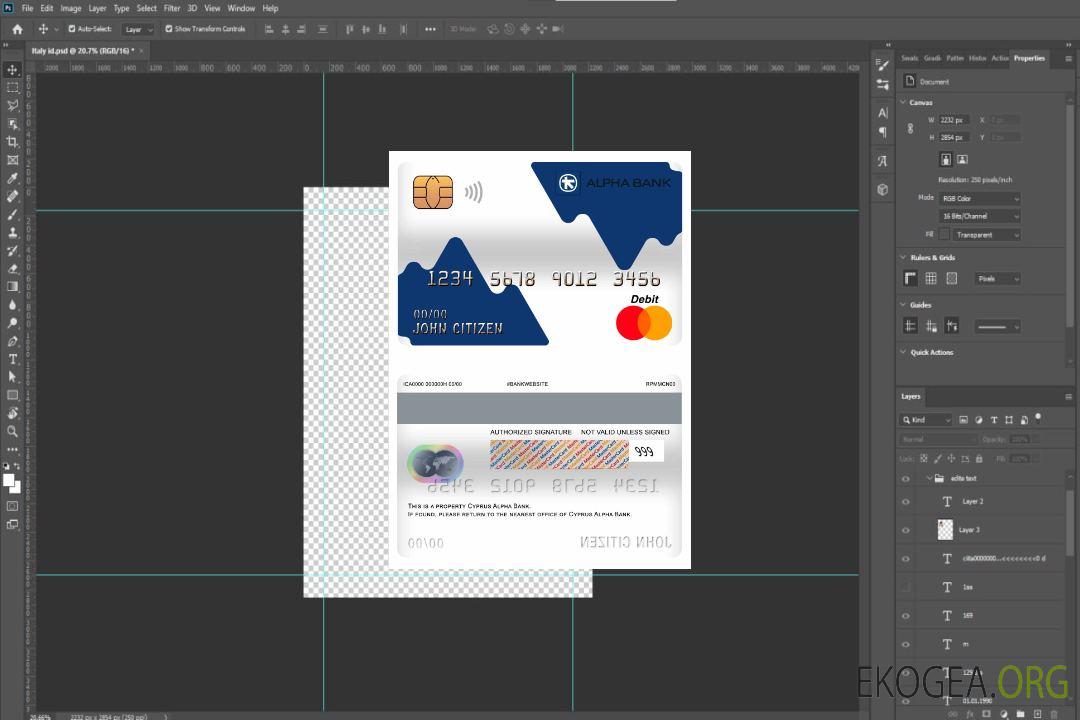Viewport: 1080px width, 720px height.
Task: Toggle the Auto-Select checkbox
Action: click(x=72, y=29)
